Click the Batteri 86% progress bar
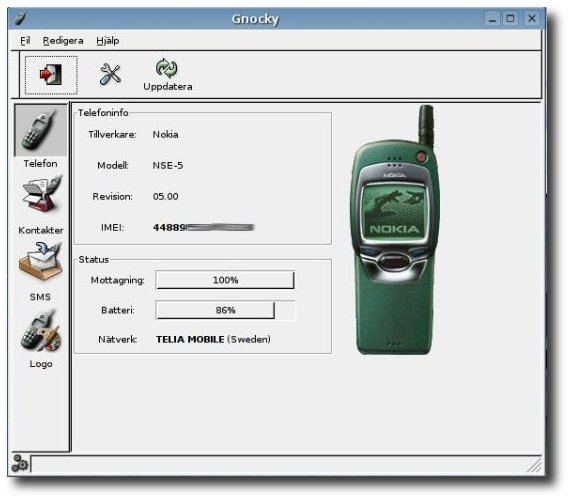Image resolution: width=570 pixels, height=500 pixels. (x=225, y=310)
